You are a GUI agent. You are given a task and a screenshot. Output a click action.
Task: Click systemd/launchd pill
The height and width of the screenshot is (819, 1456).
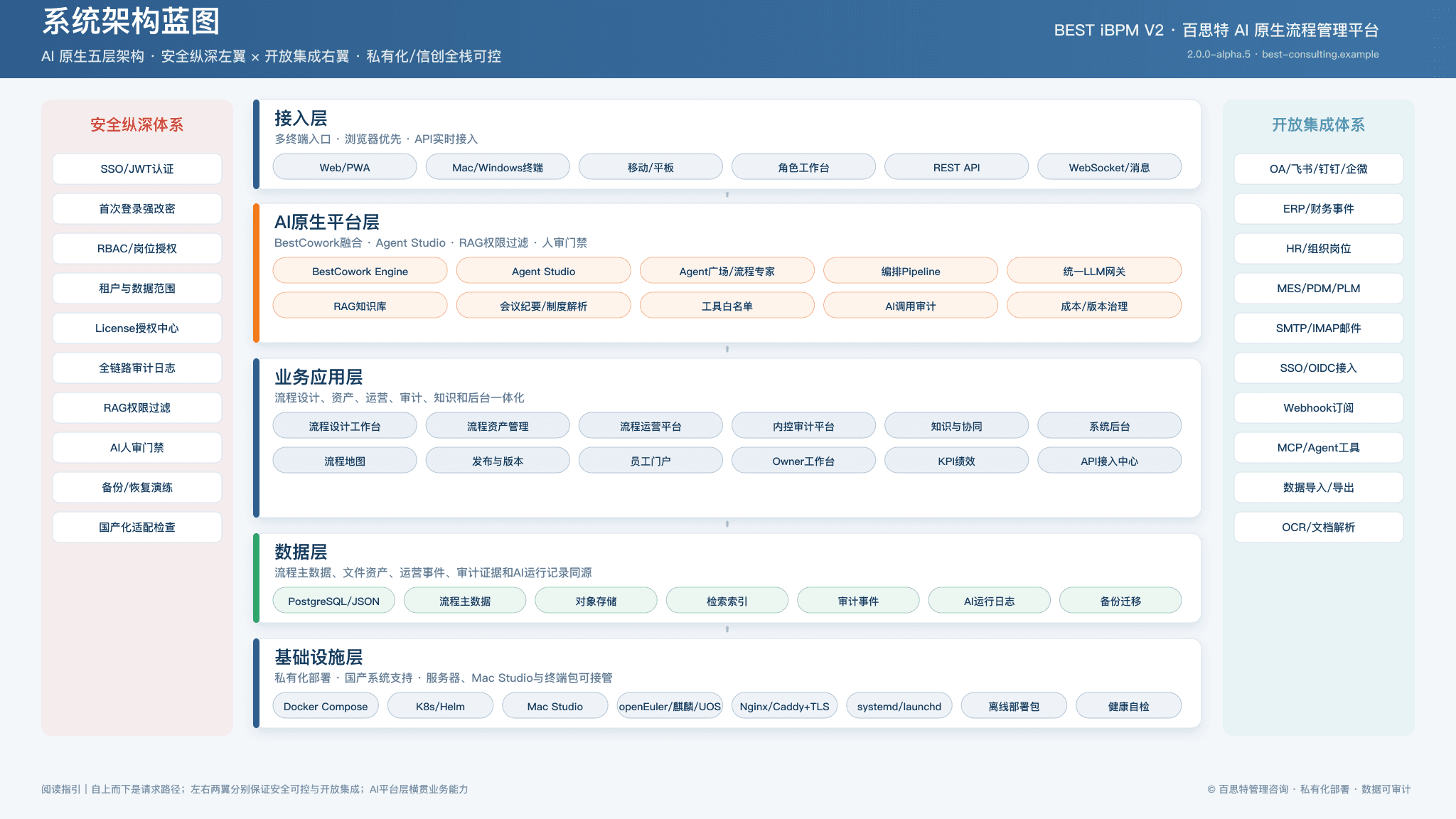click(899, 706)
